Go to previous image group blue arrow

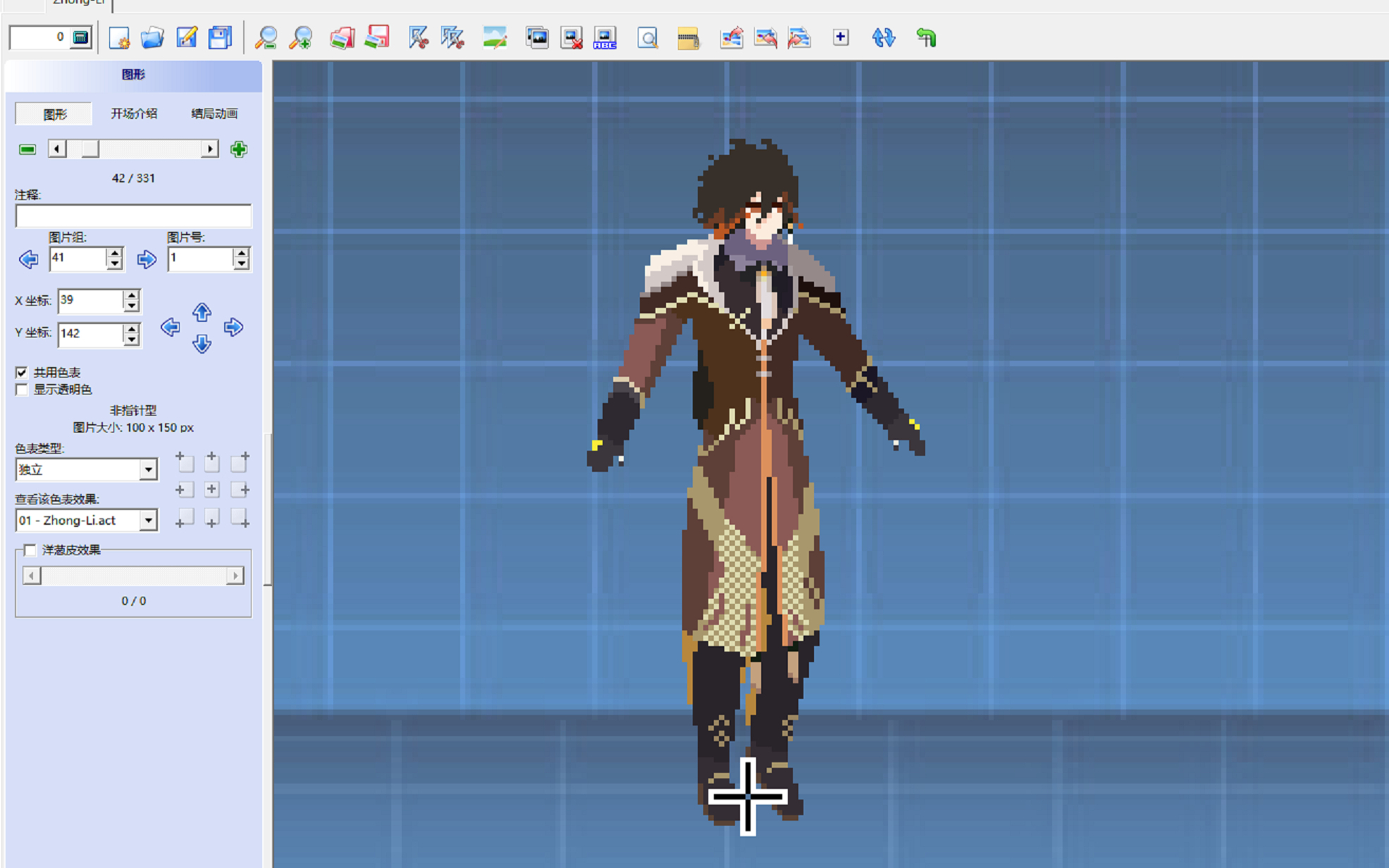tap(28, 259)
